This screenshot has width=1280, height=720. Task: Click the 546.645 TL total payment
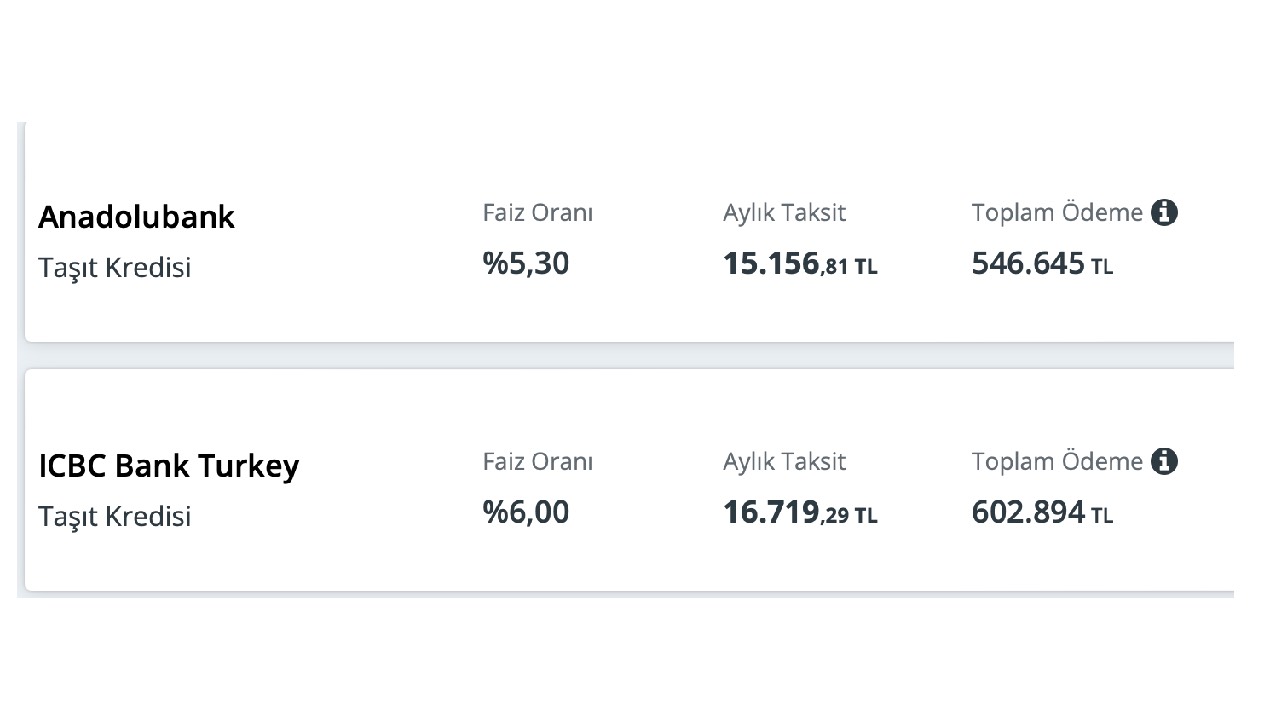point(1042,264)
